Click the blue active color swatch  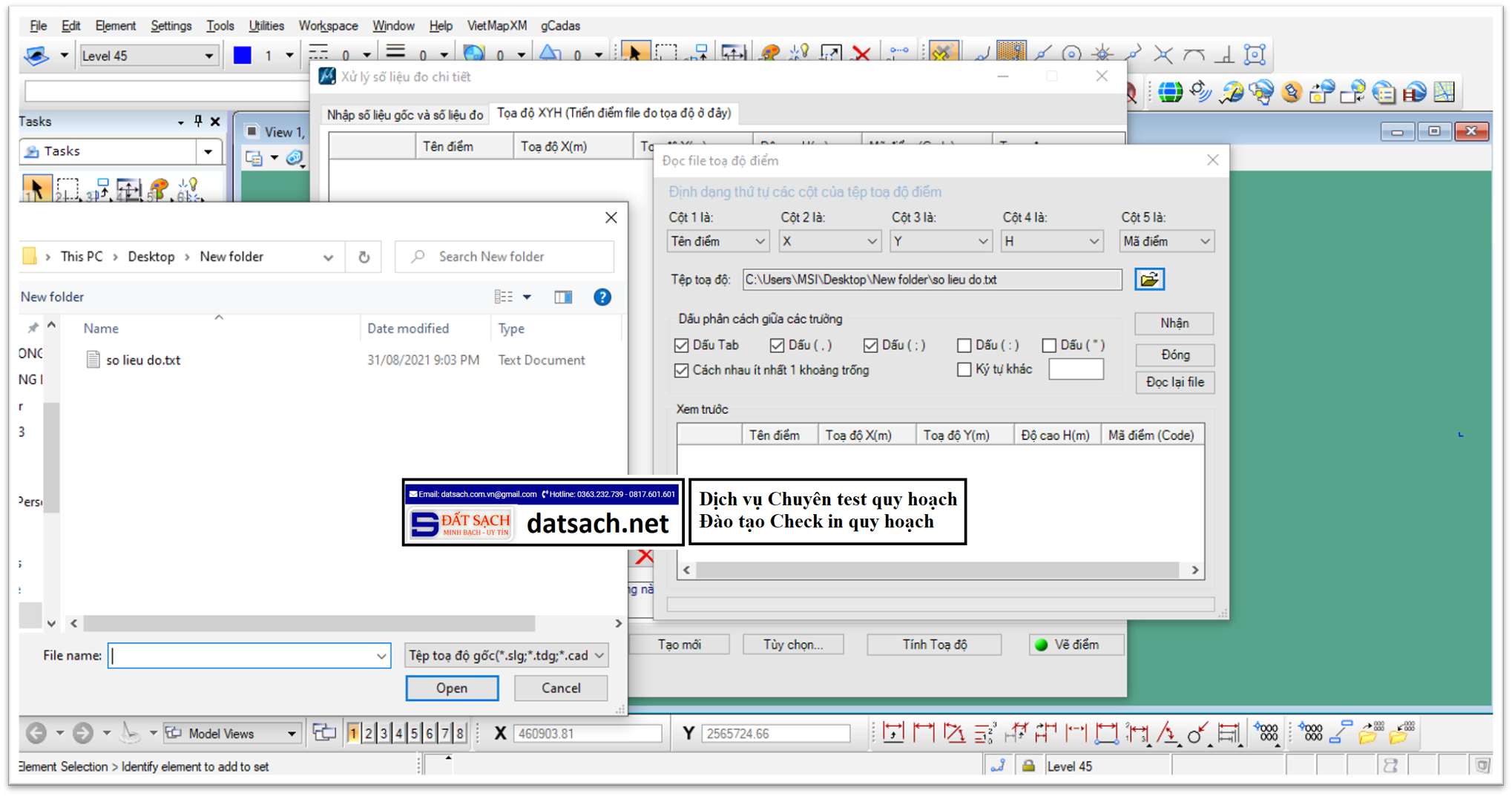point(242,56)
